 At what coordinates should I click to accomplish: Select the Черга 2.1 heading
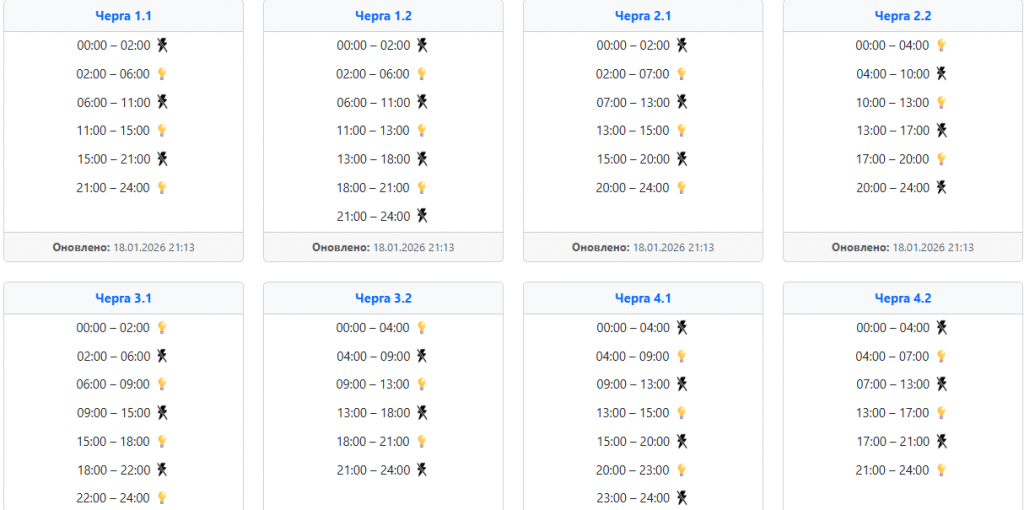(643, 16)
